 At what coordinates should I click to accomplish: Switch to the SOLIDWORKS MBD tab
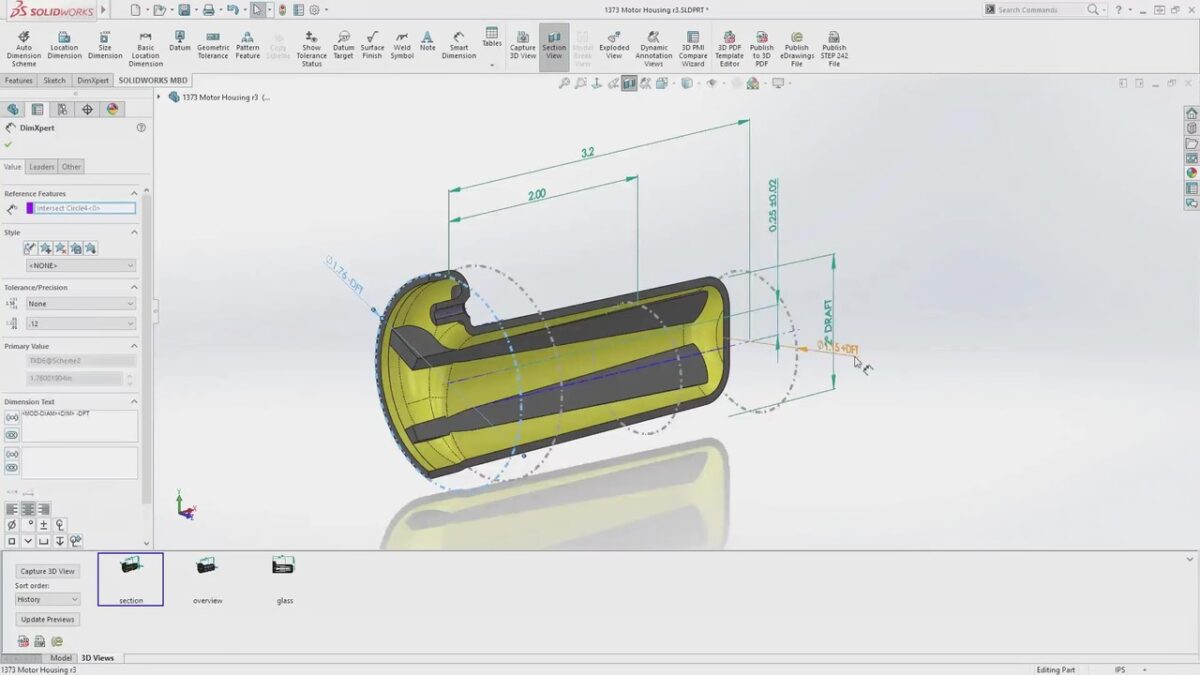[152, 81]
